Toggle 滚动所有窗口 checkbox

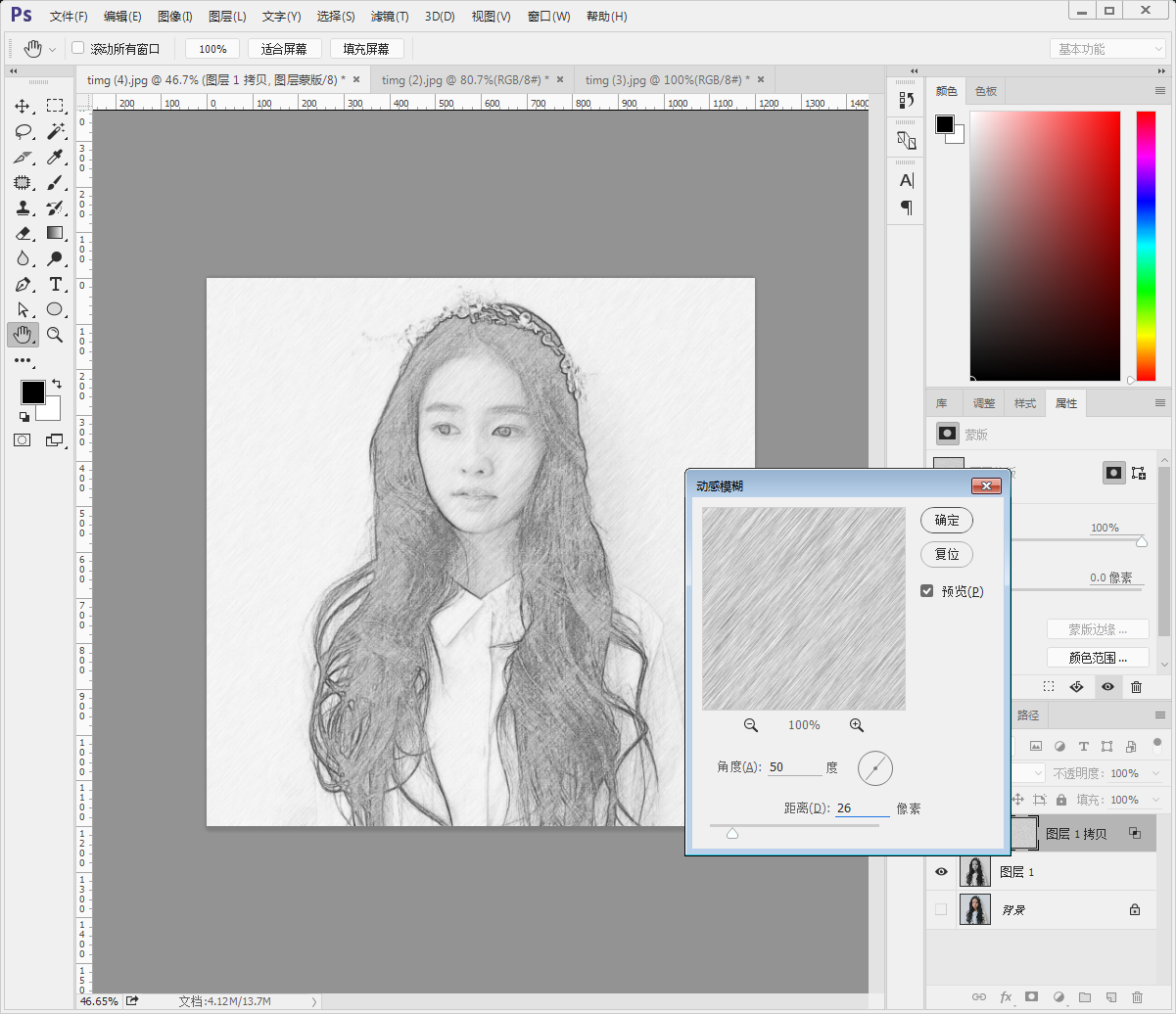point(78,48)
